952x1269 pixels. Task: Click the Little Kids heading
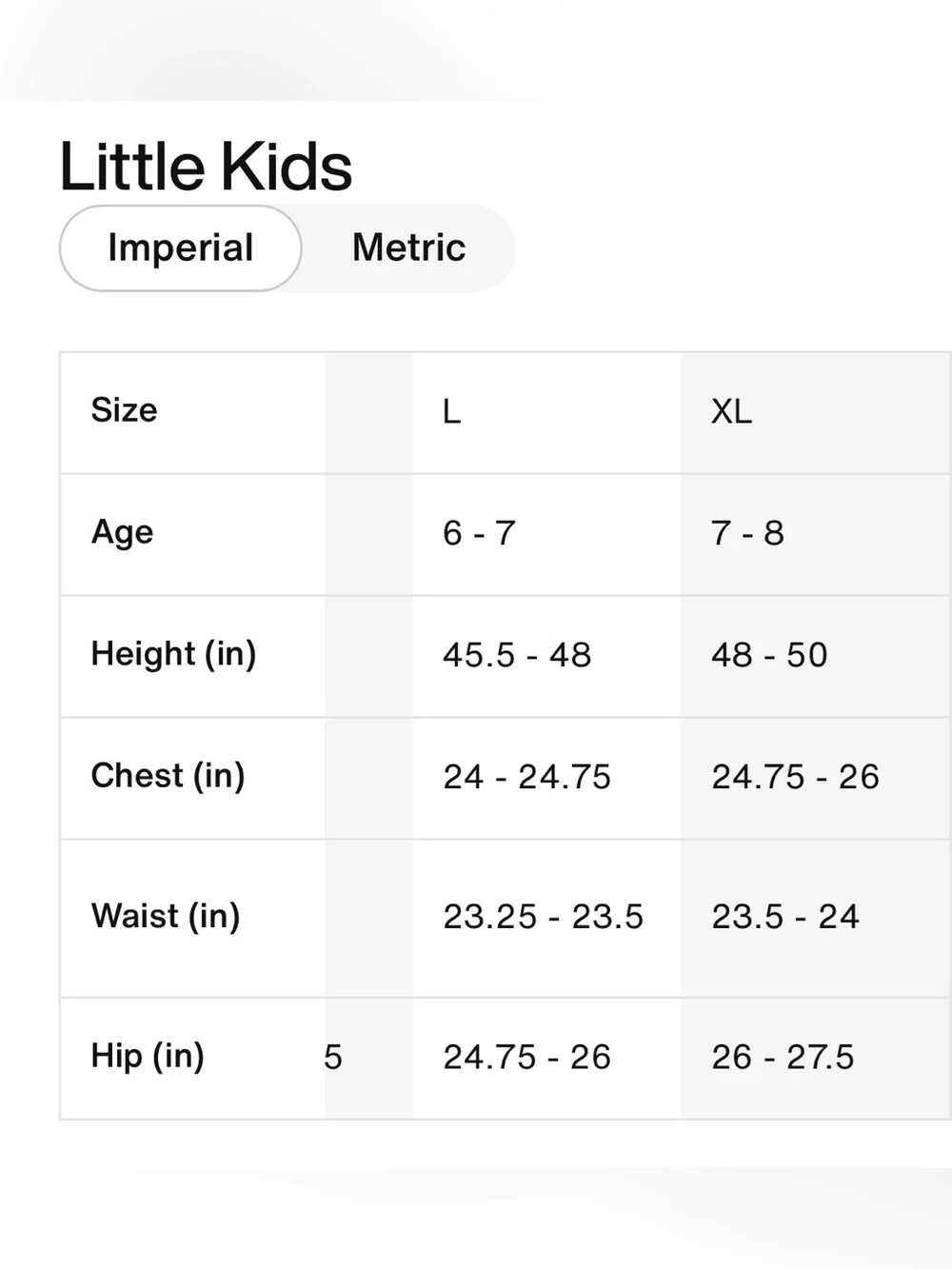pos(206,167)
